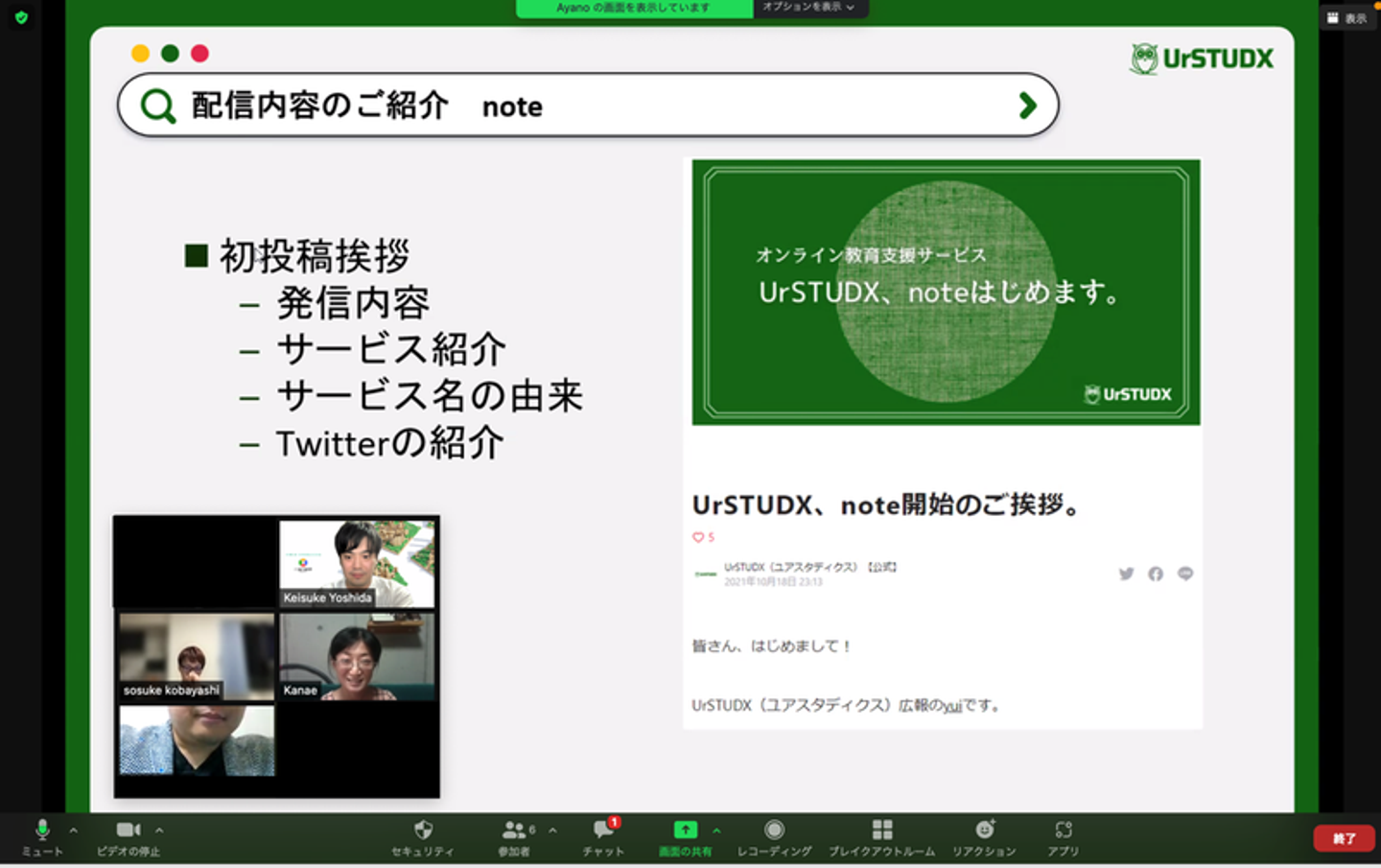Click the サービス名の由来 bullet text
The height and width of the screenshot is (868, 1381).
point(430,395)
